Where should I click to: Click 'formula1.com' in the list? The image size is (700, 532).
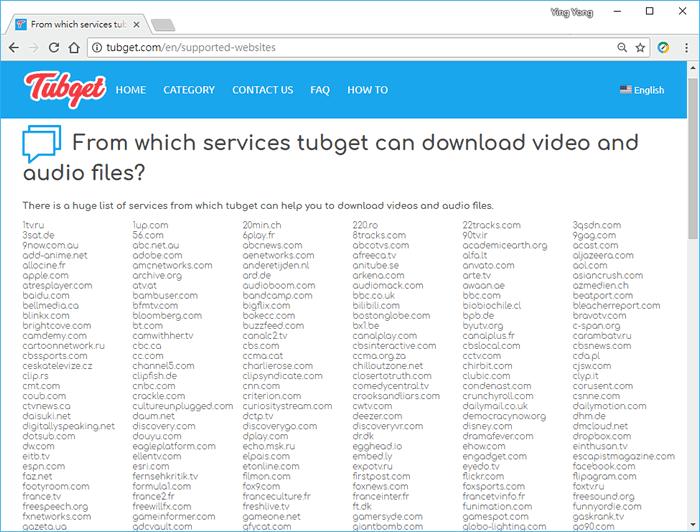tap(162, 486)
